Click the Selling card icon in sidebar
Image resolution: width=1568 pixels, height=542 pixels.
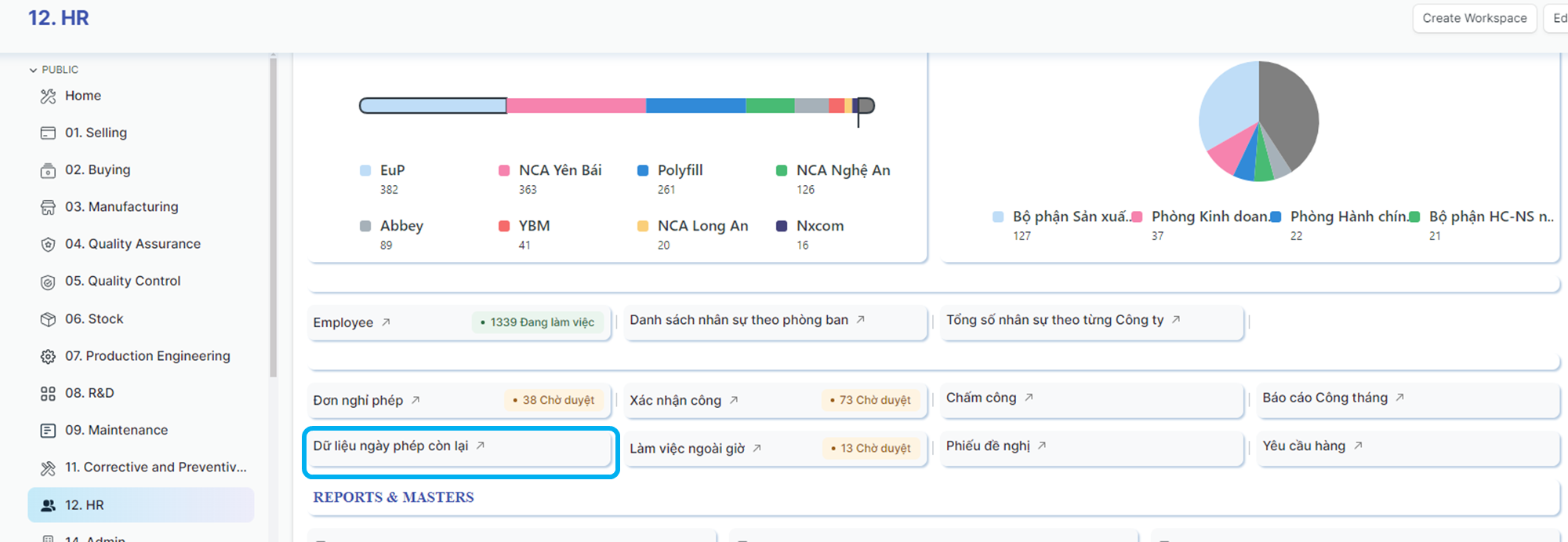(48, 133)
